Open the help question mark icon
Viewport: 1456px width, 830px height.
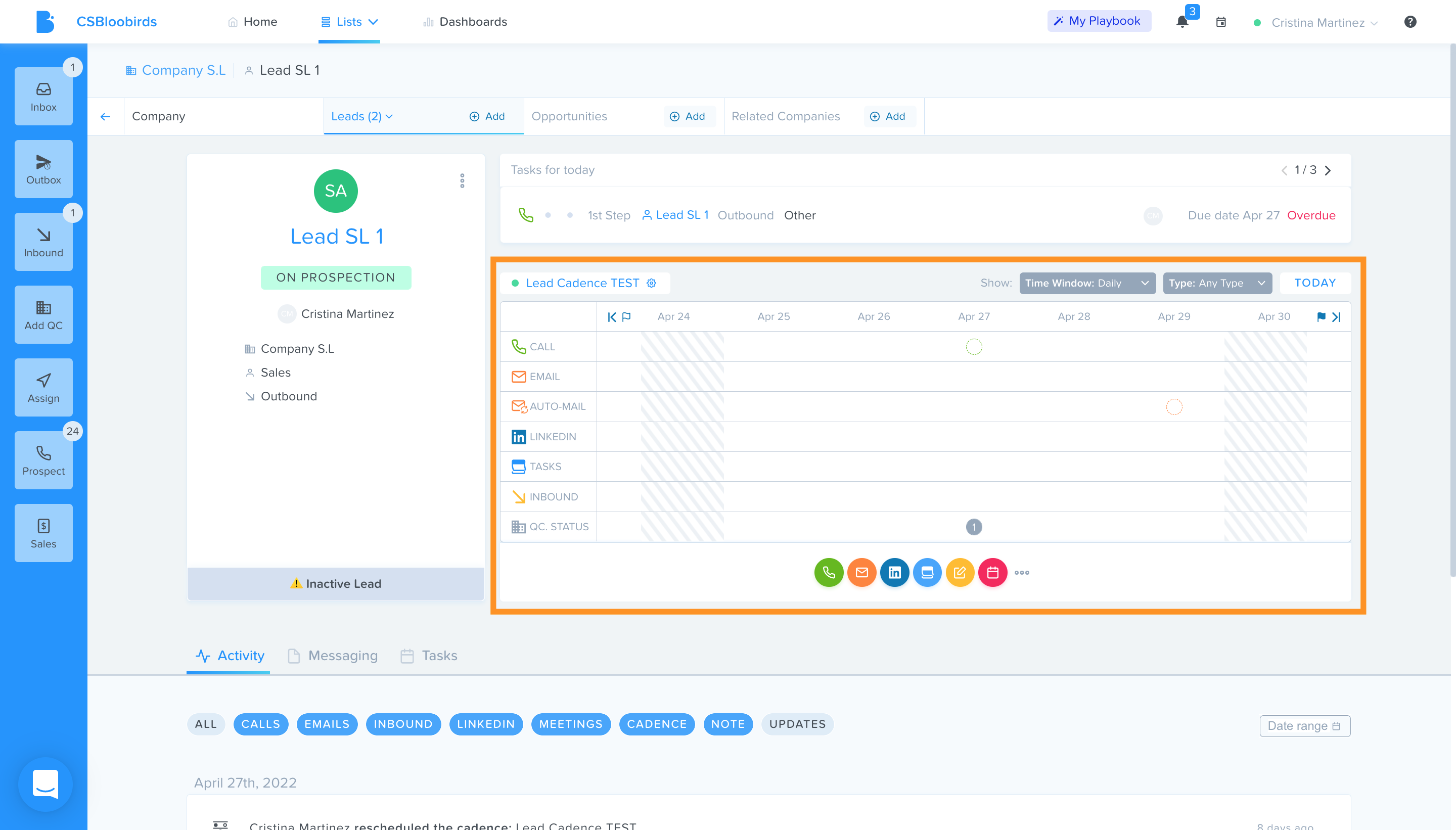coord(1410,22)
